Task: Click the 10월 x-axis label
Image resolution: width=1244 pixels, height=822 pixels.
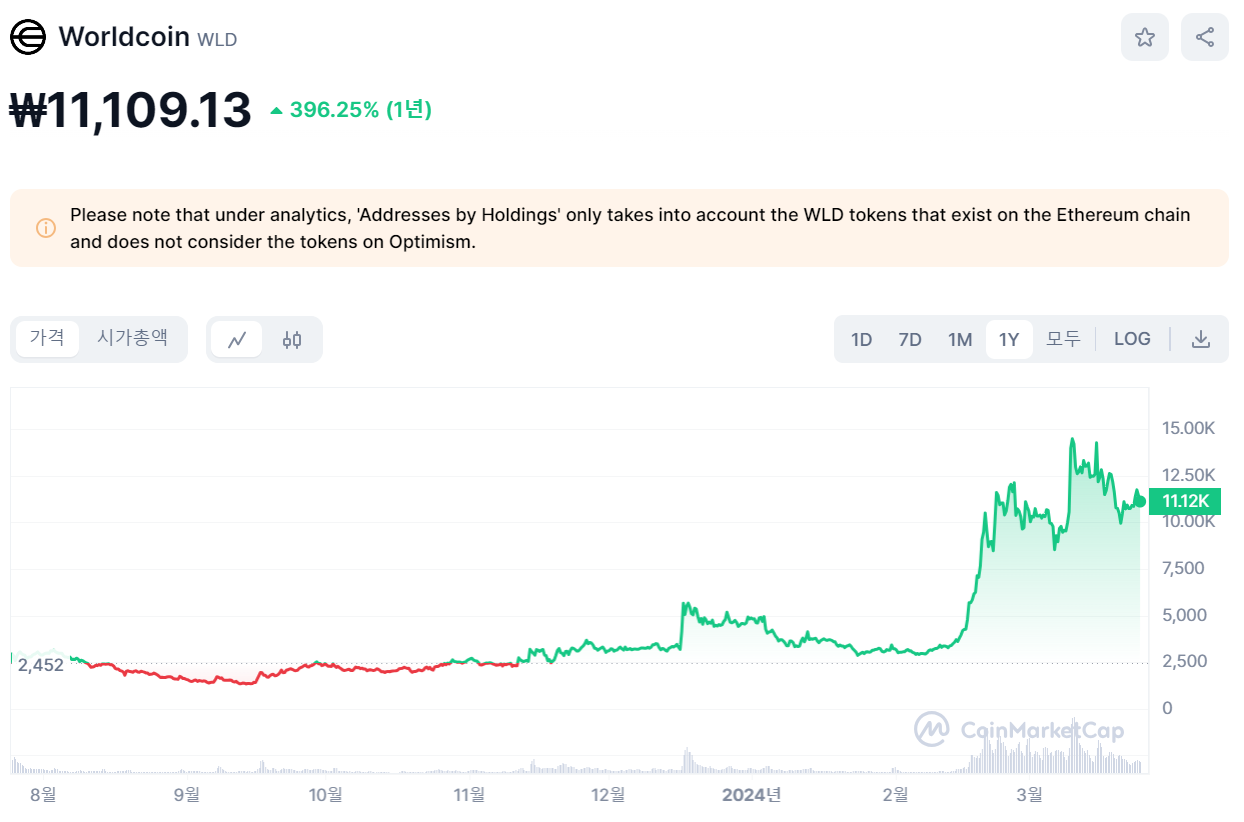Action: (326, 794)
